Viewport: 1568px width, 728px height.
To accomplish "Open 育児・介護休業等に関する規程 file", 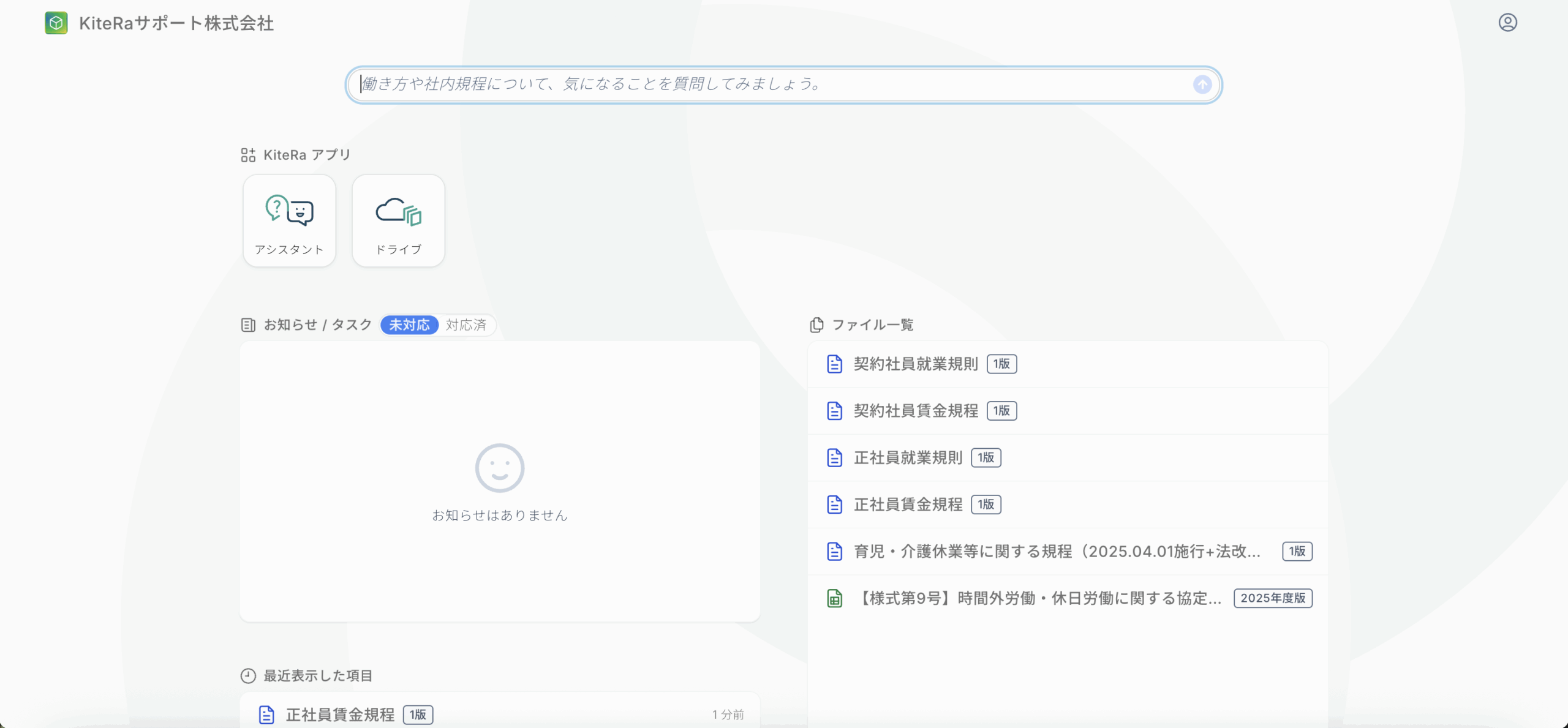I will 1057,551.
